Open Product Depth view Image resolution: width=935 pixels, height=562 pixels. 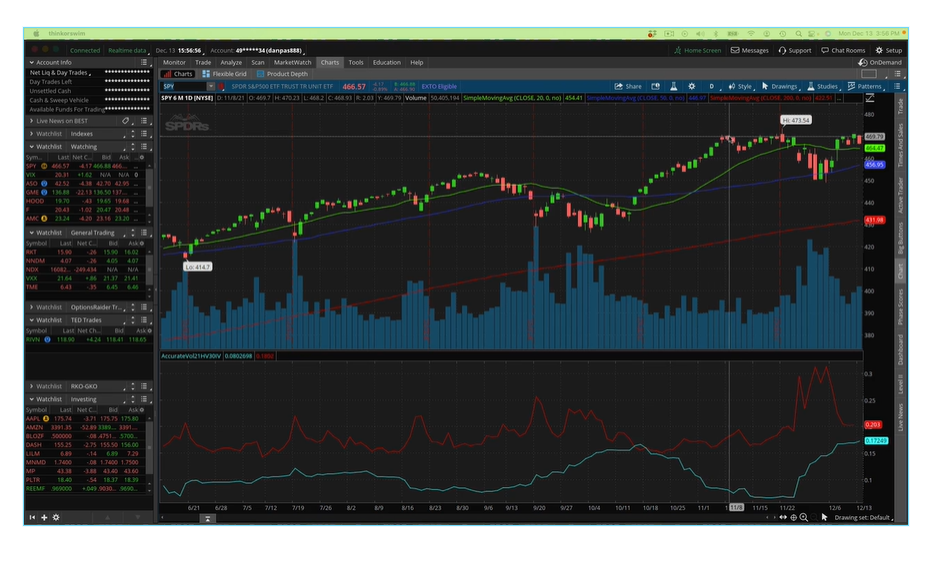[x=282, y=74]
